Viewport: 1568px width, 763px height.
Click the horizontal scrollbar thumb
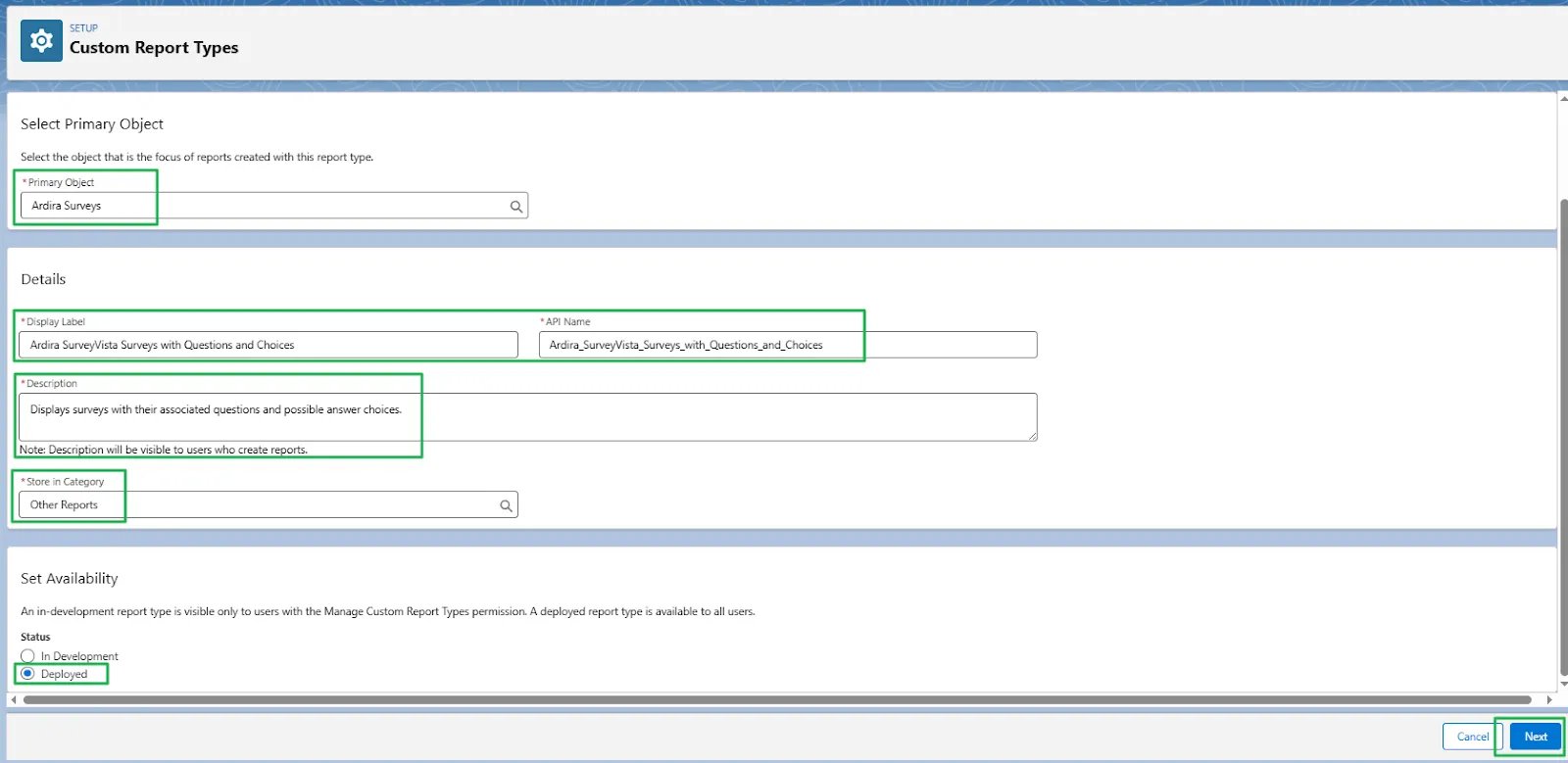pos(777,699)
